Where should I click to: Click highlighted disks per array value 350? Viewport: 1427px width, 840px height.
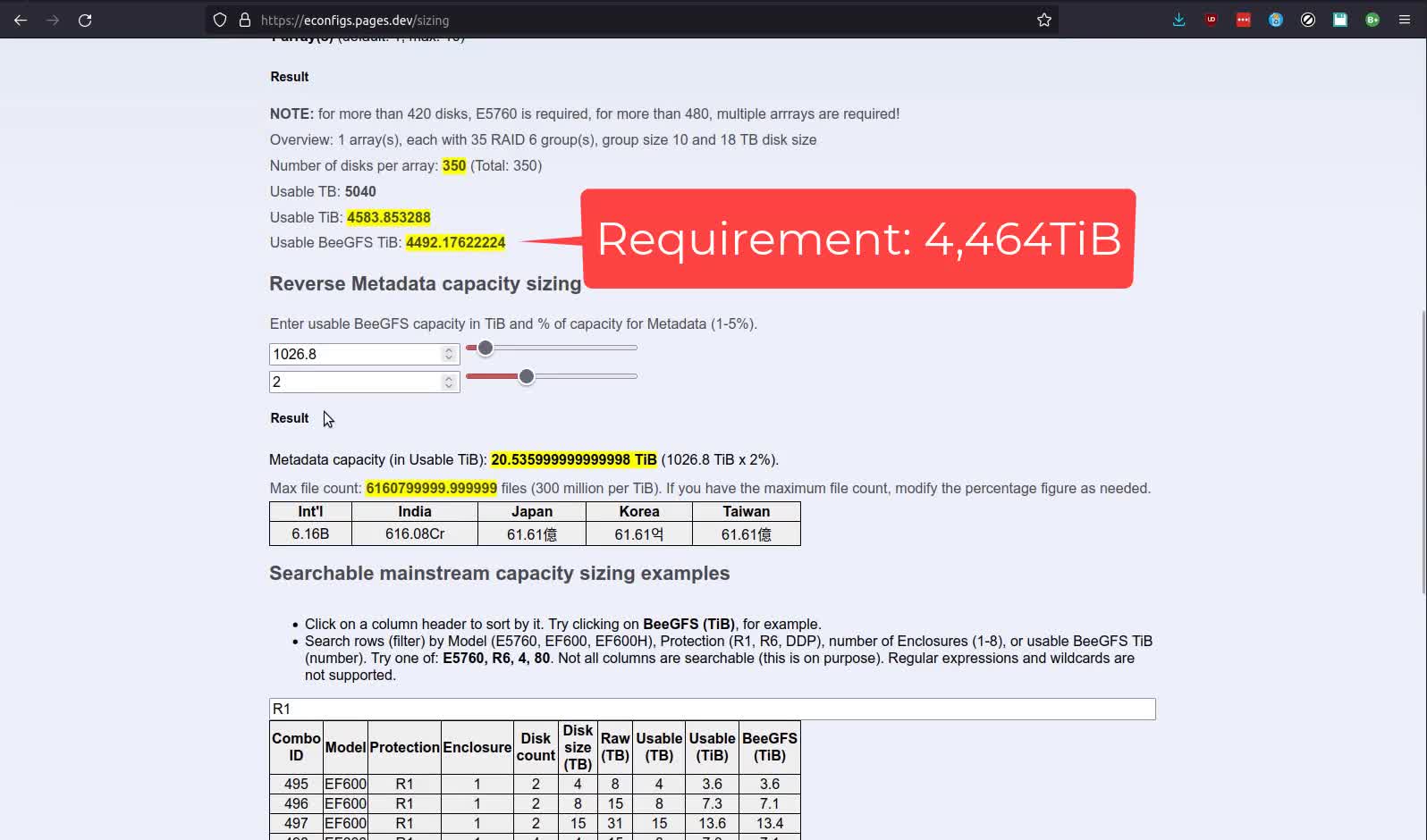click(454, 165)
